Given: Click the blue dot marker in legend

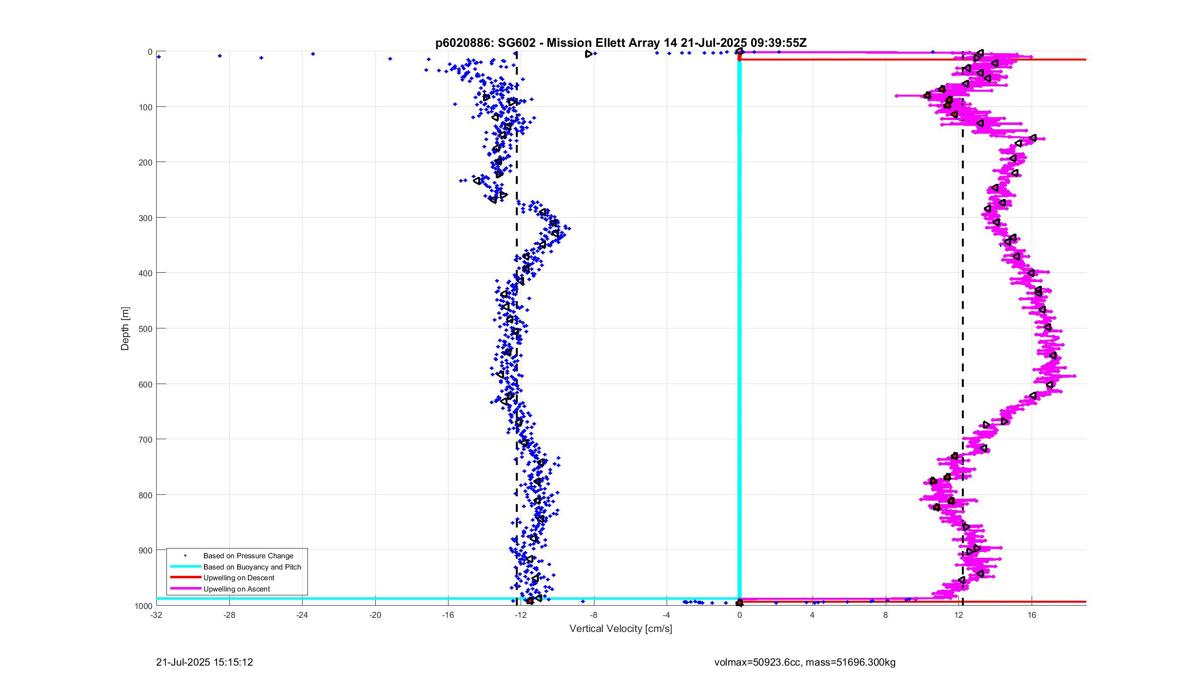Looking at the screenshot, I should tap(185, 555).
